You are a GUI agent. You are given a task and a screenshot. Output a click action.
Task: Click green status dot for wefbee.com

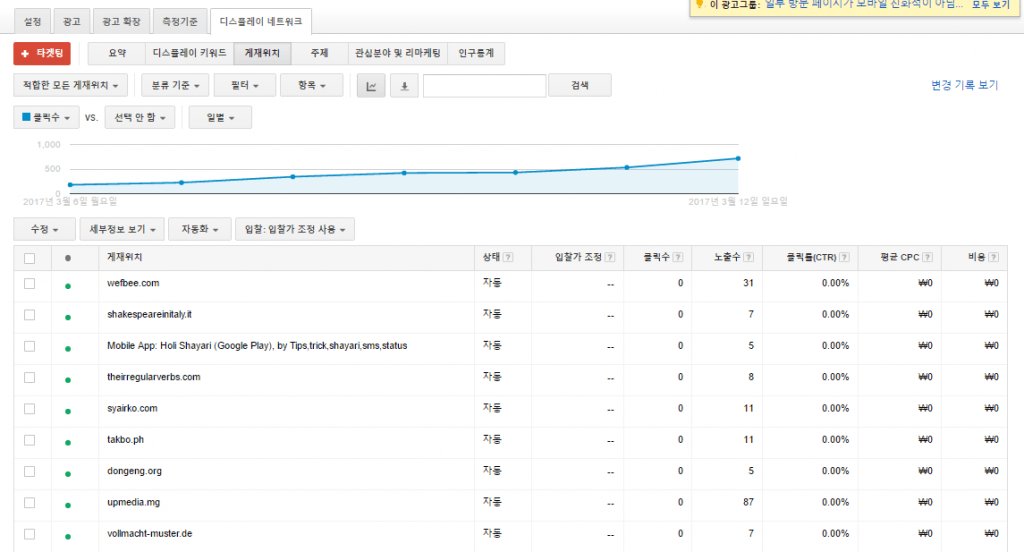click(68, 286)
